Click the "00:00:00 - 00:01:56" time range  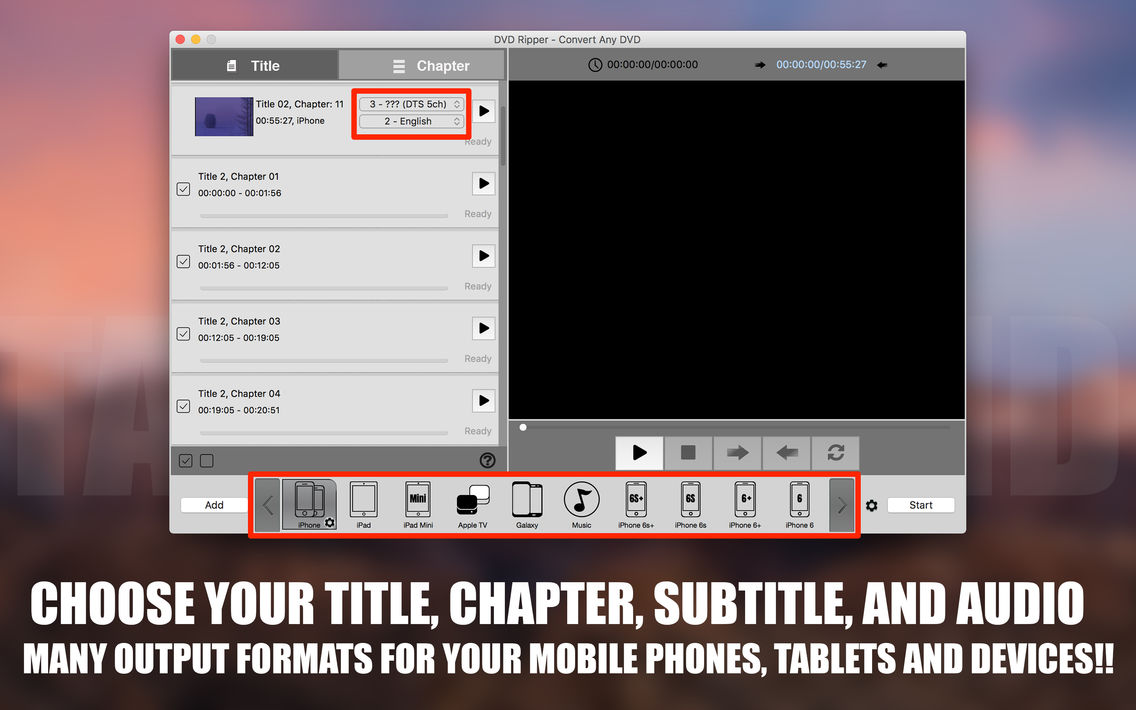tap(240, 193)
